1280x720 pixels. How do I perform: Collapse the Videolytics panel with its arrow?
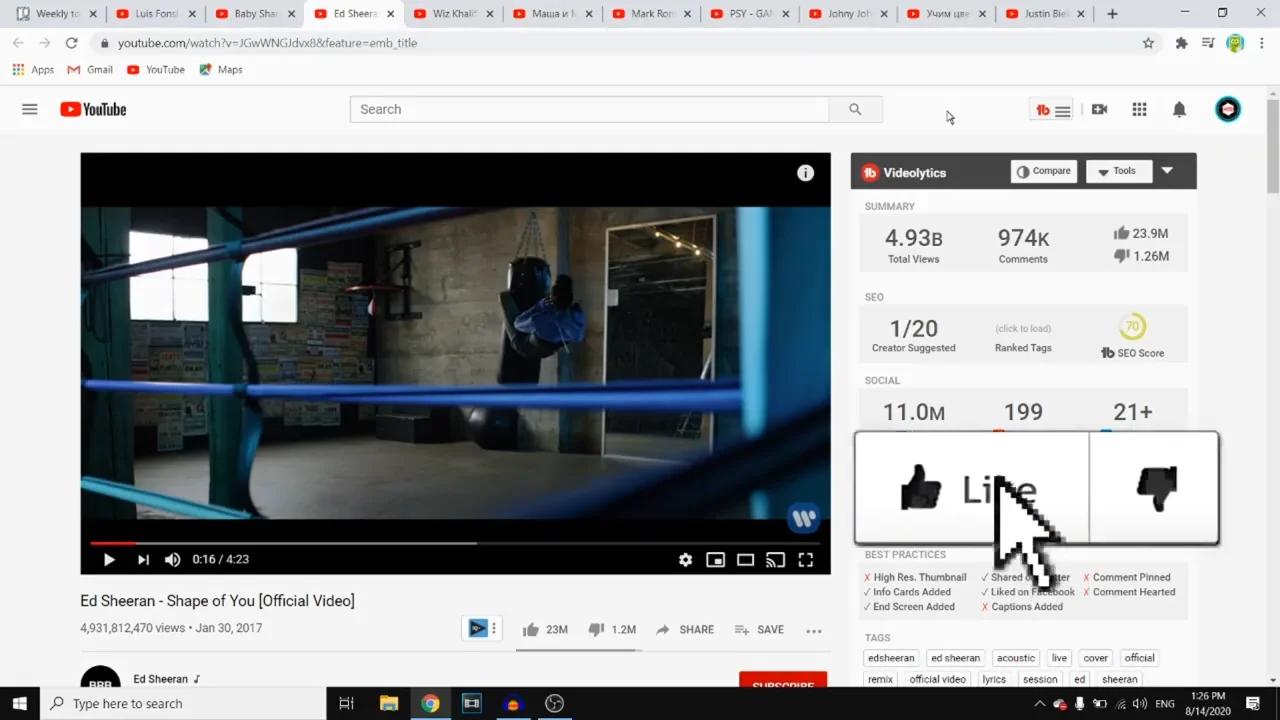tap(1167, 170)
